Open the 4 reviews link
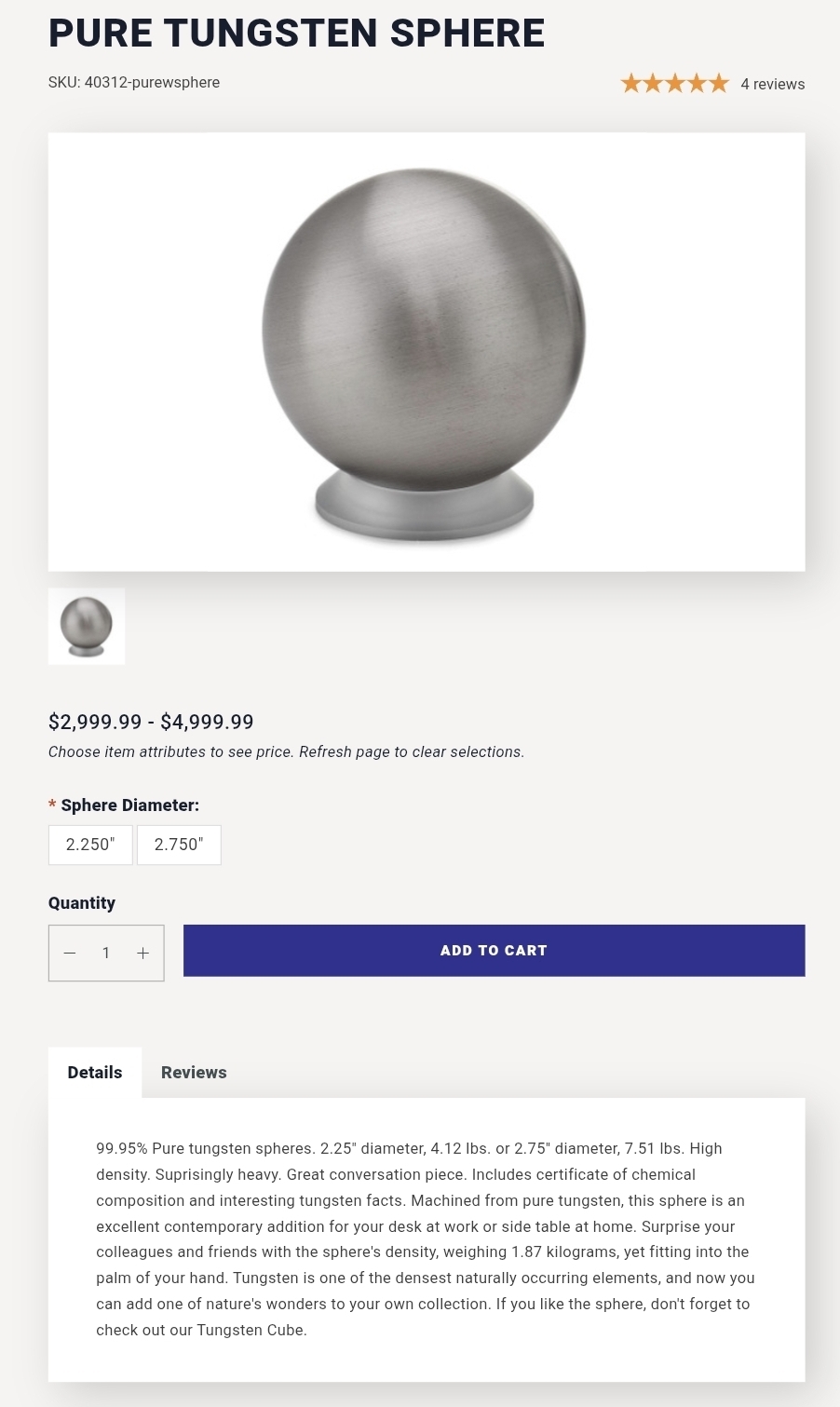The height and width of the screenshot is (1407, 840). pos(772,84)
